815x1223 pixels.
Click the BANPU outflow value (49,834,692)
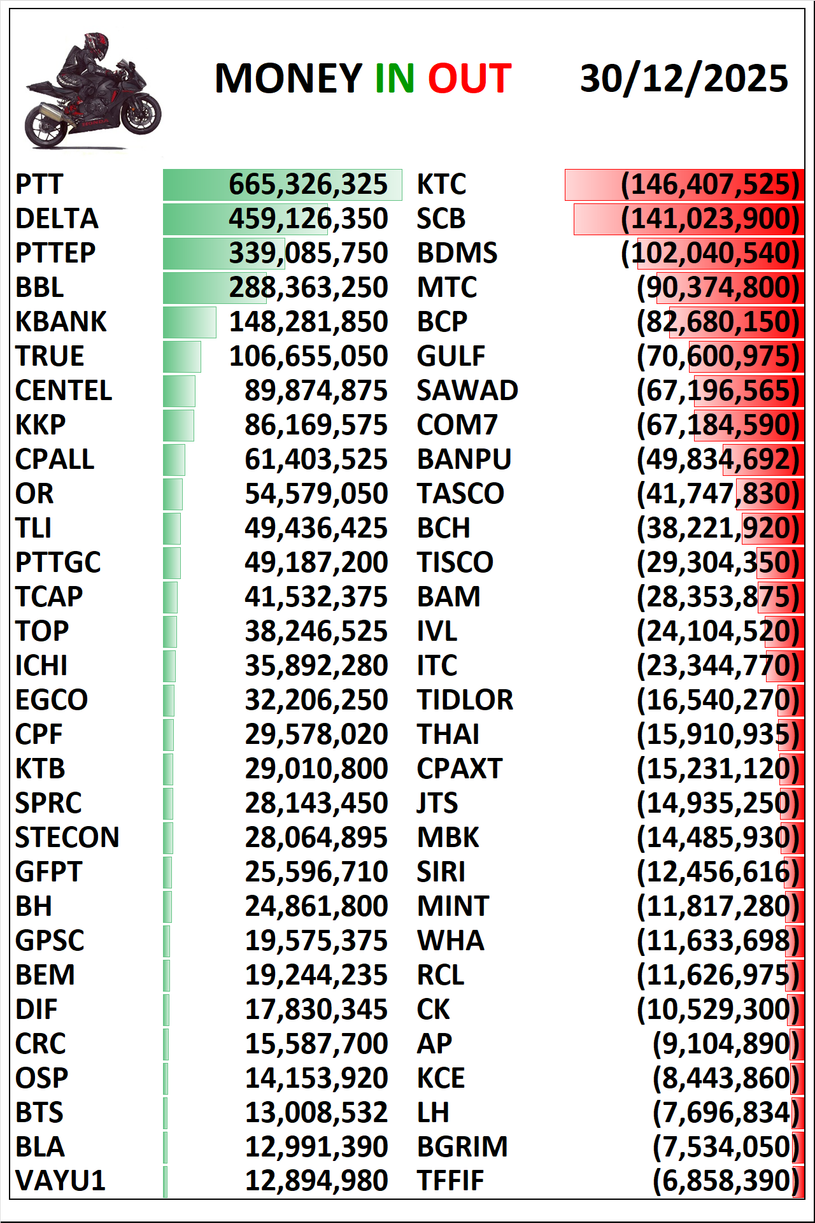point(719,459)
